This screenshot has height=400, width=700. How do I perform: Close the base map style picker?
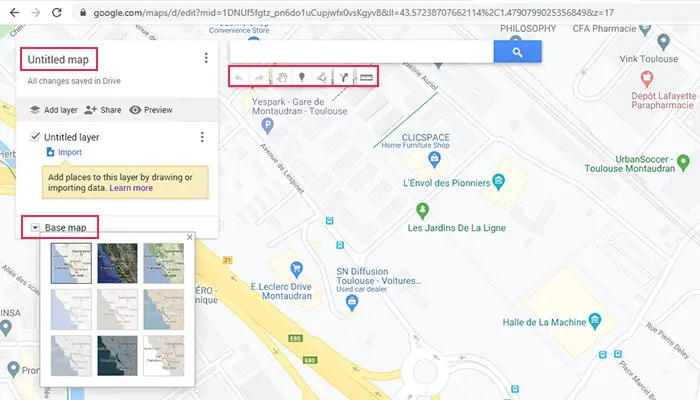click(190, 238)
